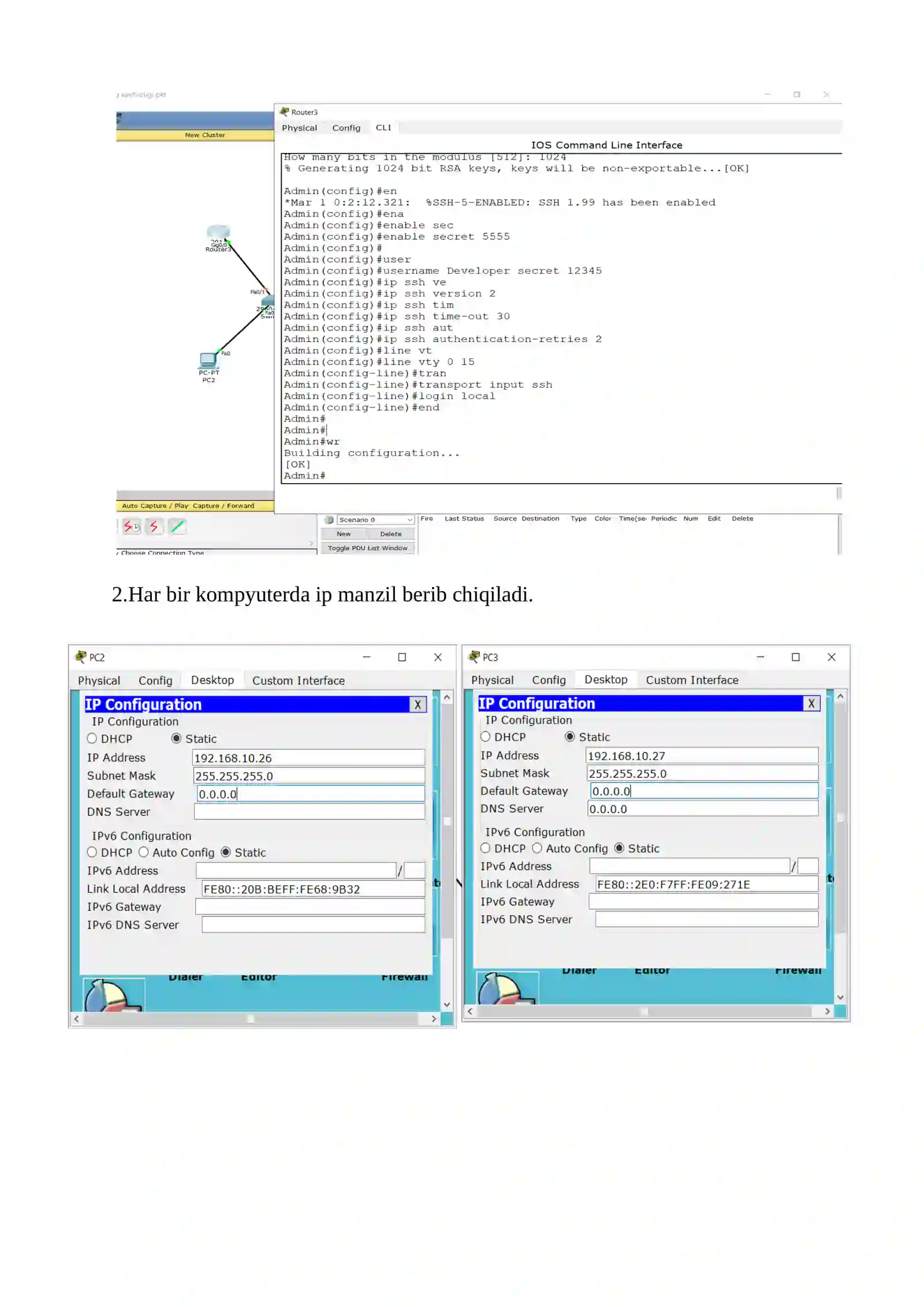Click Capture / Forward button
This screenshot has height=1307, width=924.
(x=223, y=506)
